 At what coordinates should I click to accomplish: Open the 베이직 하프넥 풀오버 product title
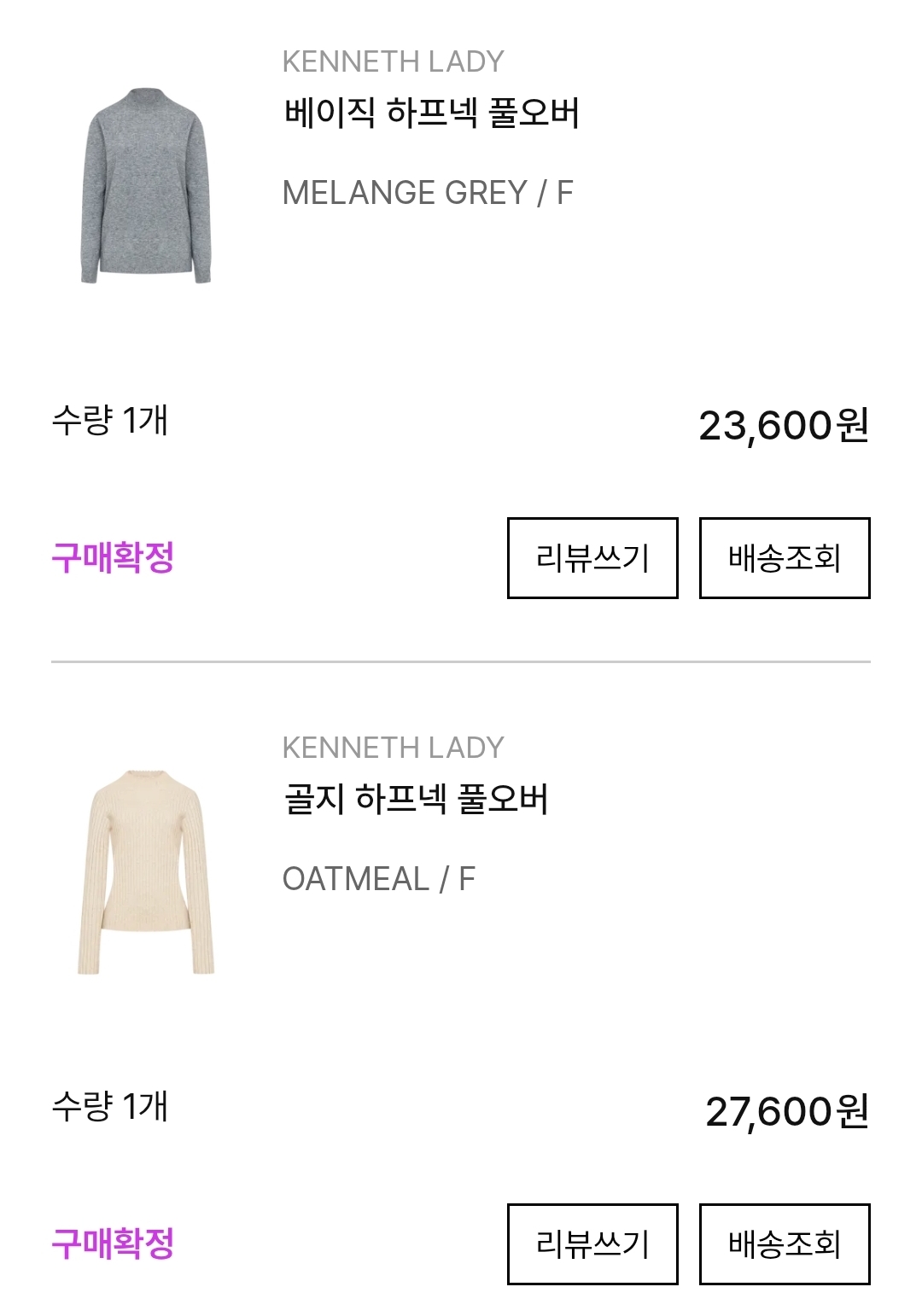[431, 113]
